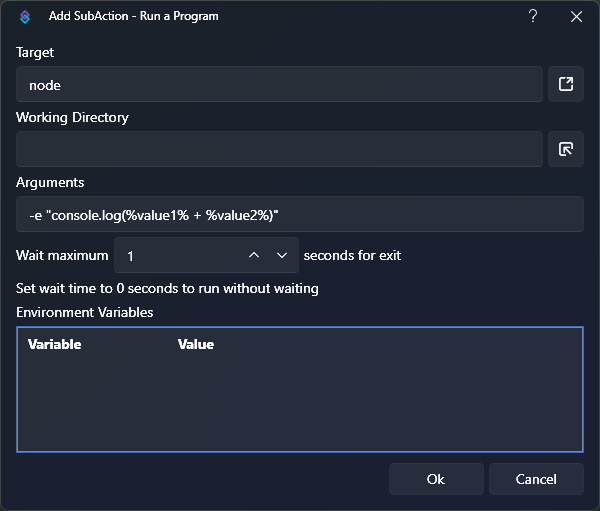The width and height of the screenshot is (600, 511).
Task: Open help with the question mark button
Action: (533, 16)
